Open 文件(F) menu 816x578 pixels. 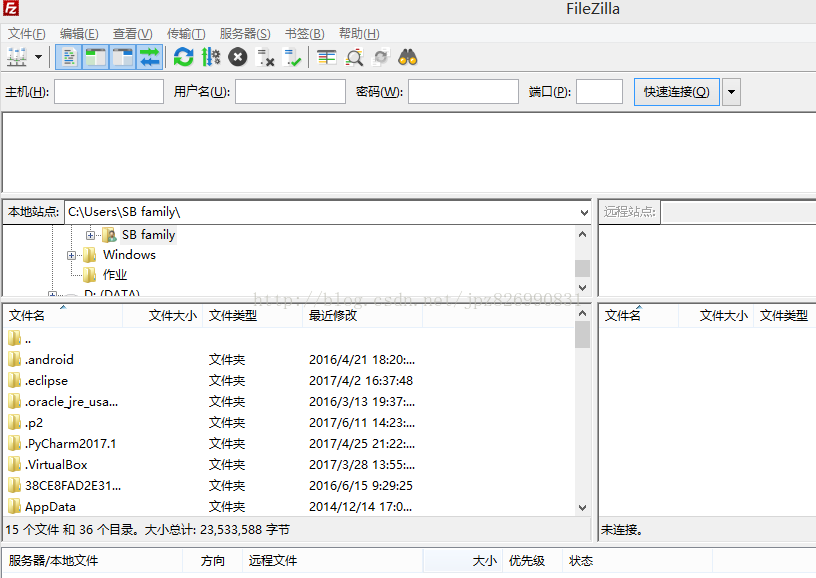[x=27, y=34]
